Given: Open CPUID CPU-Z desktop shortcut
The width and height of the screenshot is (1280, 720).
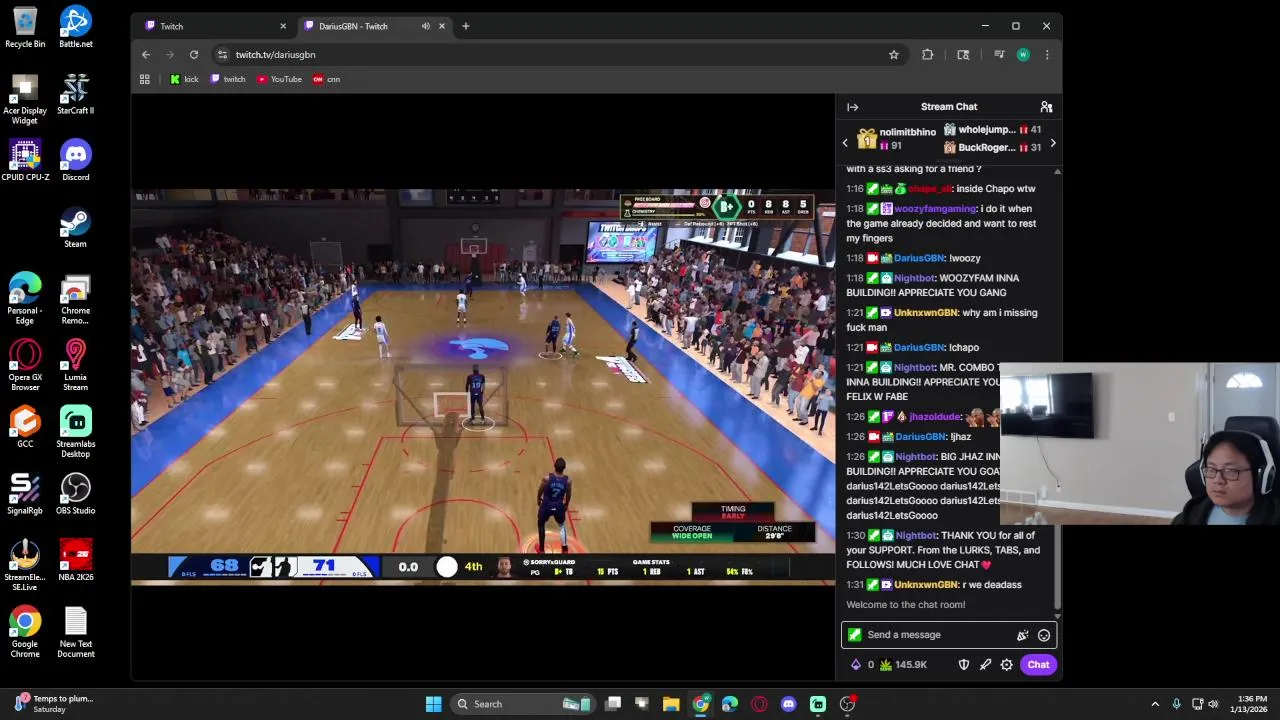Looking at the screenshot, I should click(25, 160).
